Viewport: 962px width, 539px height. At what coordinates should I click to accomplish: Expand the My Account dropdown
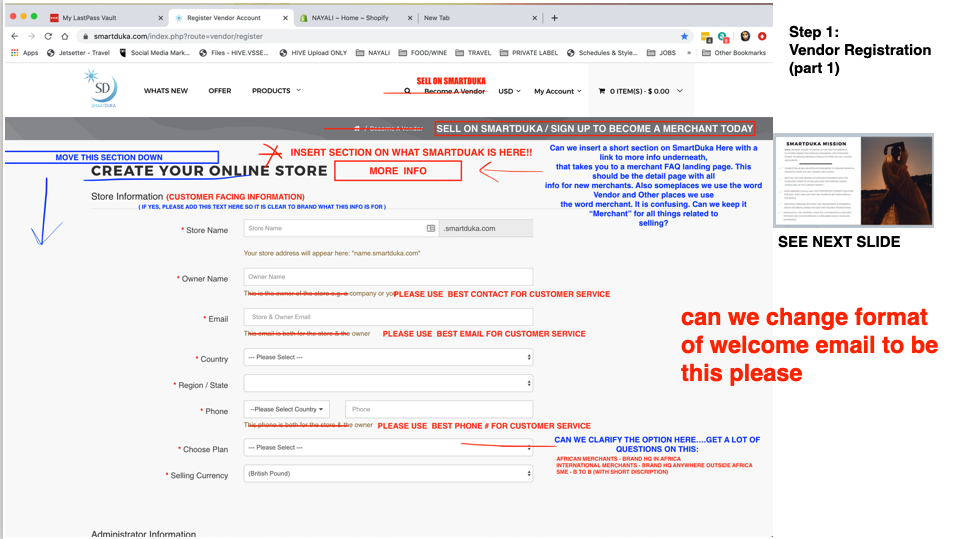coord(558,91)
